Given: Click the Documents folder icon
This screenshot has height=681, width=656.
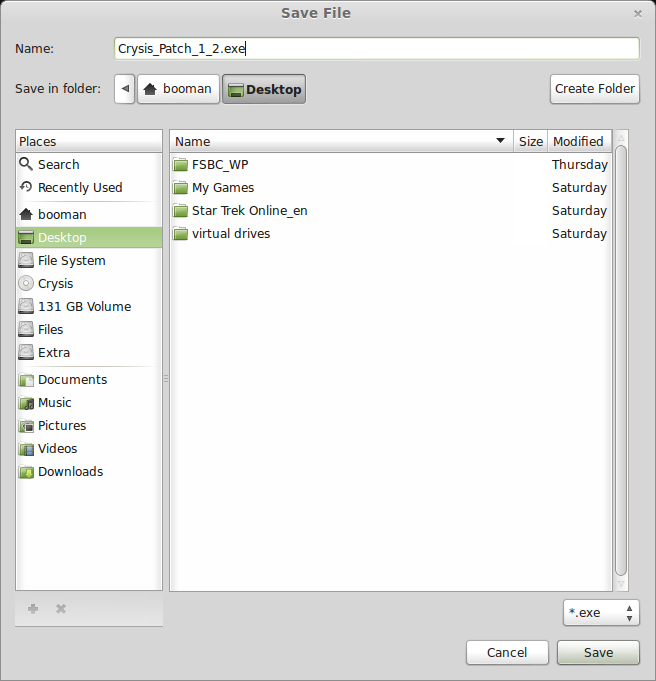Looking at the screenshot, I should coord(26,380).
